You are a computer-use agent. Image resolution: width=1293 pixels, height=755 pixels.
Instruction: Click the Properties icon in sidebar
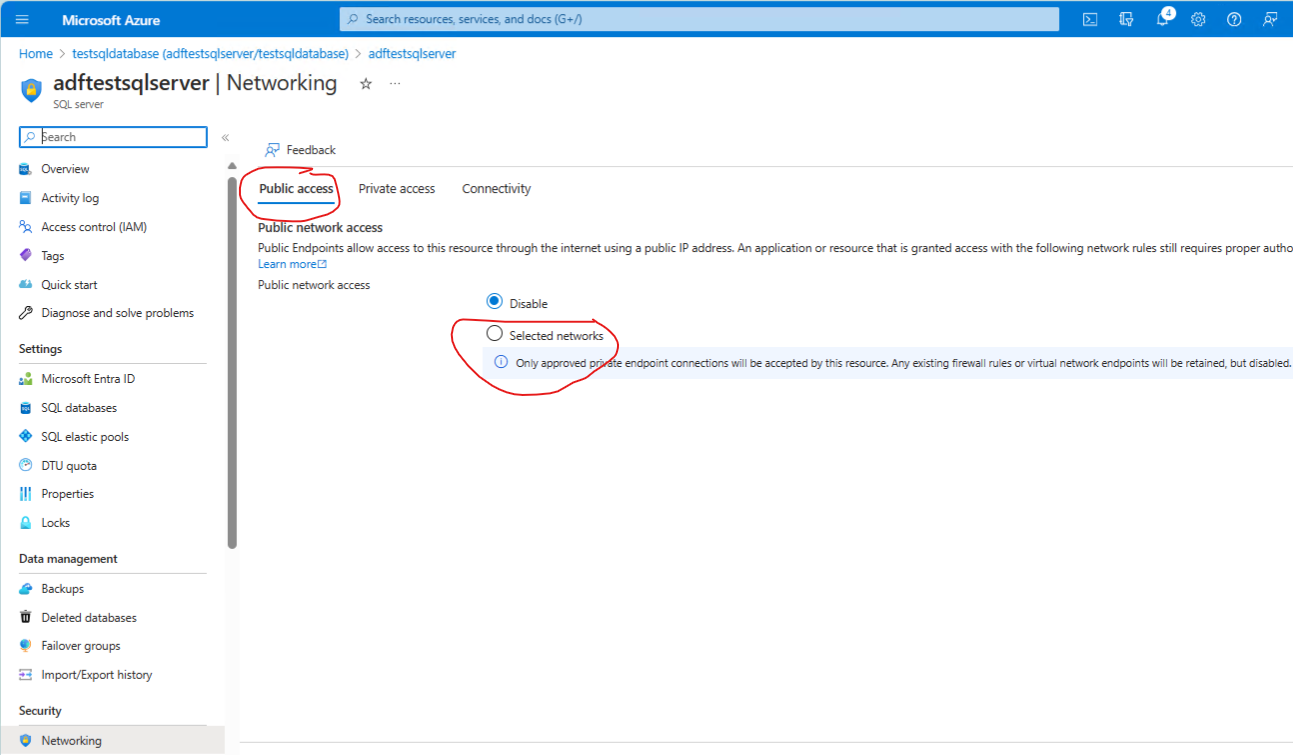26,494
